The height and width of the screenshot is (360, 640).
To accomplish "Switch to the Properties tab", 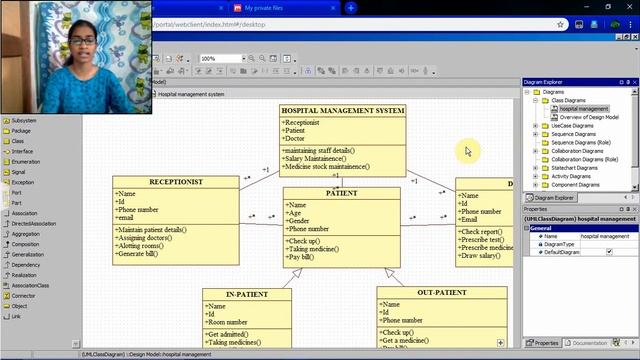I will point(542,343).
